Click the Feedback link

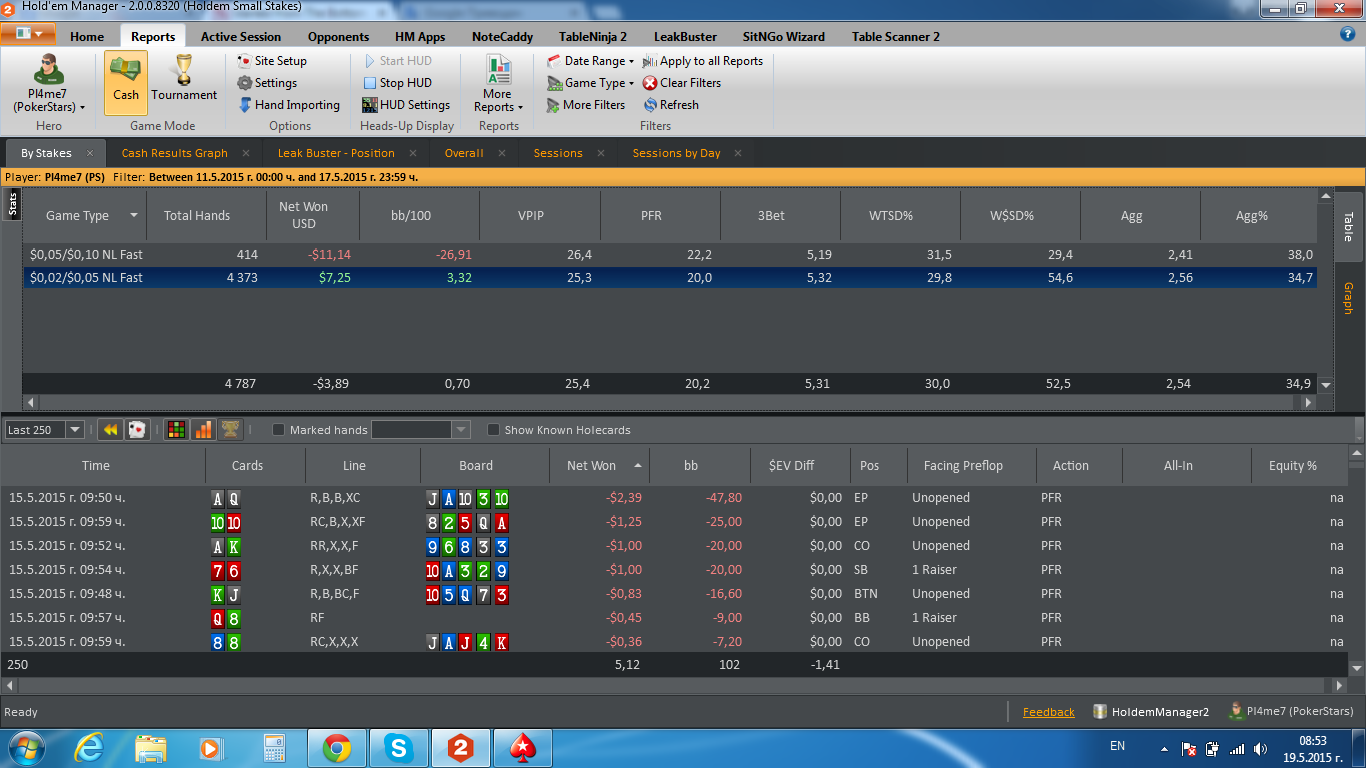click(1048, 712)
